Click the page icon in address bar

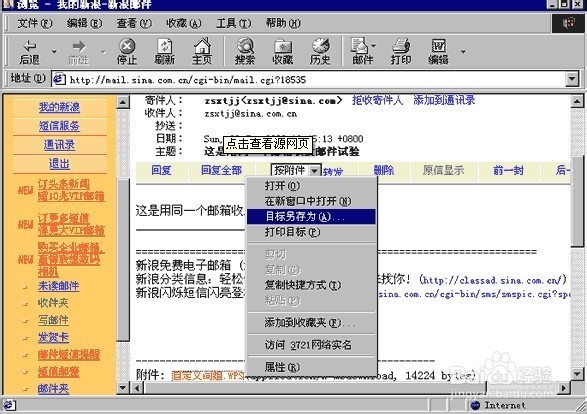[59, 79]
